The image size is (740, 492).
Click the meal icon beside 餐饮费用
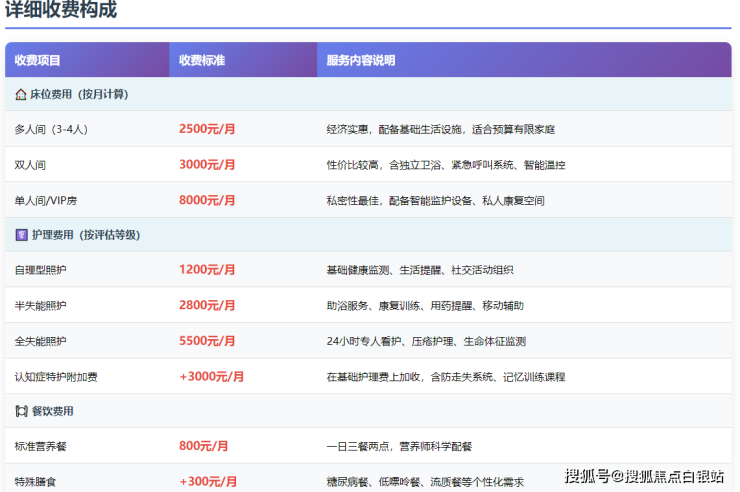pos(21,411)
